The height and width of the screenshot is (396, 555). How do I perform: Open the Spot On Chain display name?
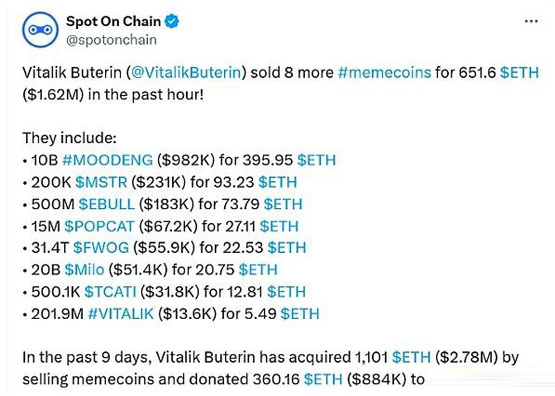coord(113,21)
